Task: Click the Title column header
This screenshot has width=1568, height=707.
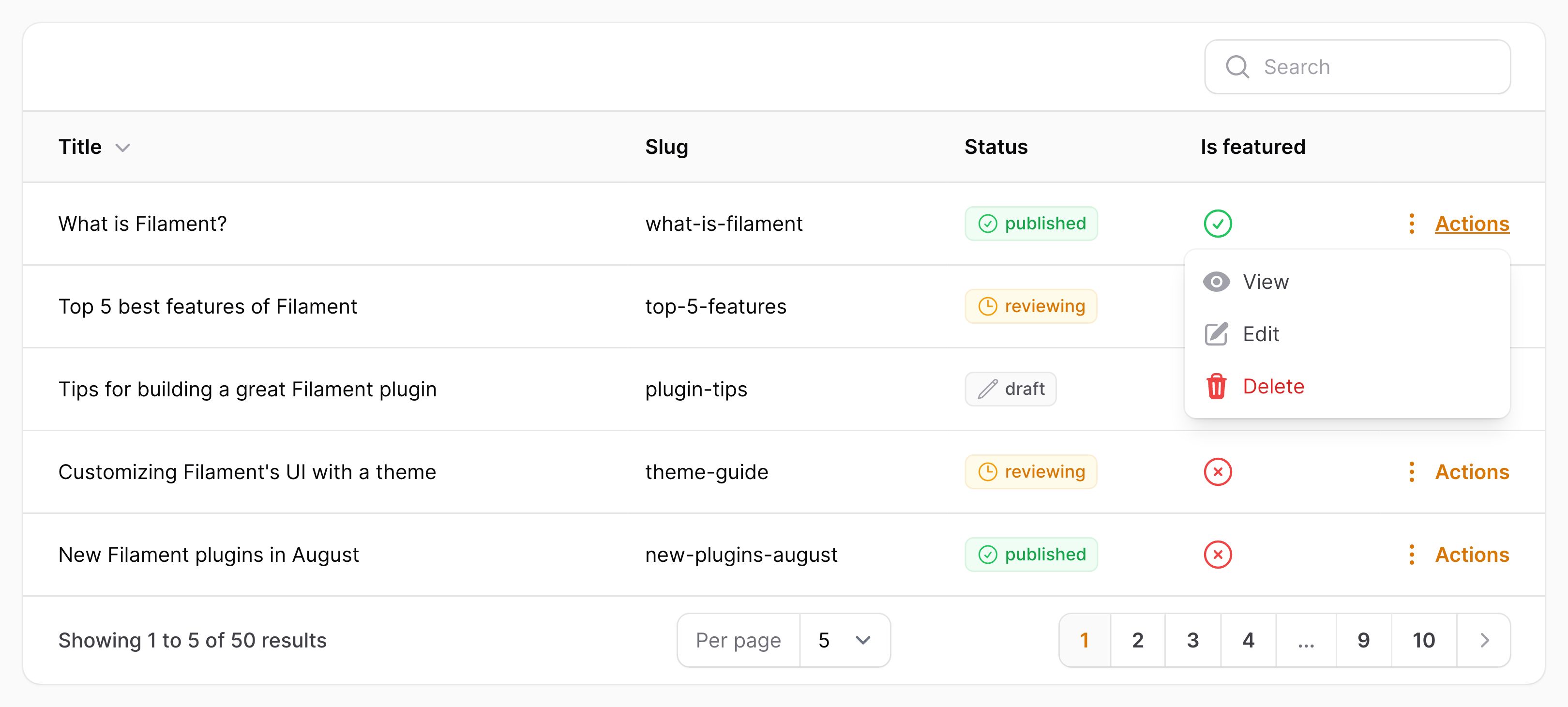Action: 80,147
